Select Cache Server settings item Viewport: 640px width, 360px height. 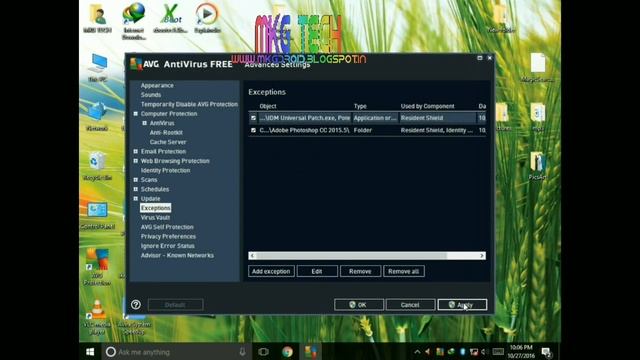tap(168, 142)
